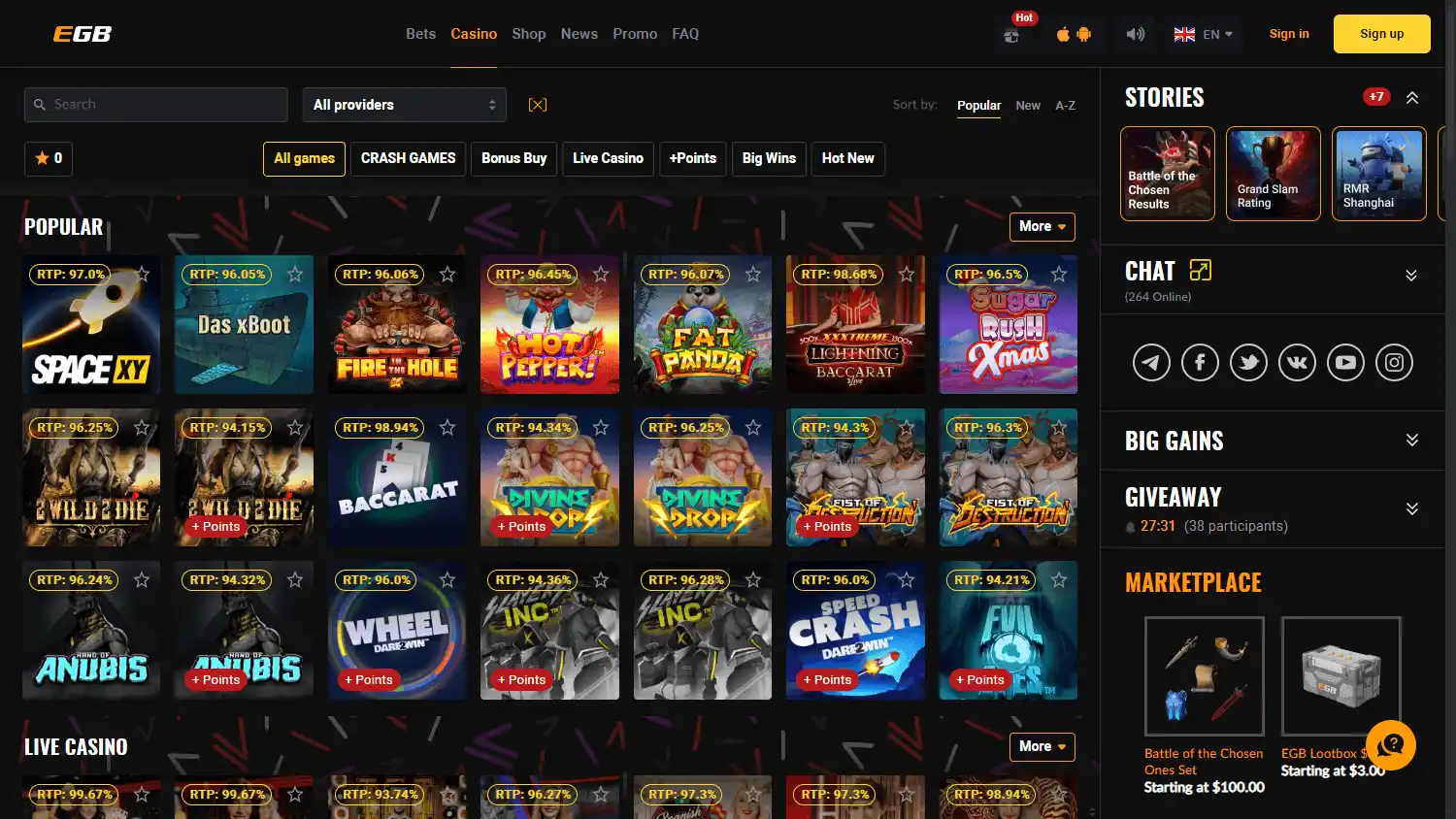Favorite Sugar Rush Xmas game
Image resolution: width=1456 pixels, height=819 pixels.
tap(1059, 275)
